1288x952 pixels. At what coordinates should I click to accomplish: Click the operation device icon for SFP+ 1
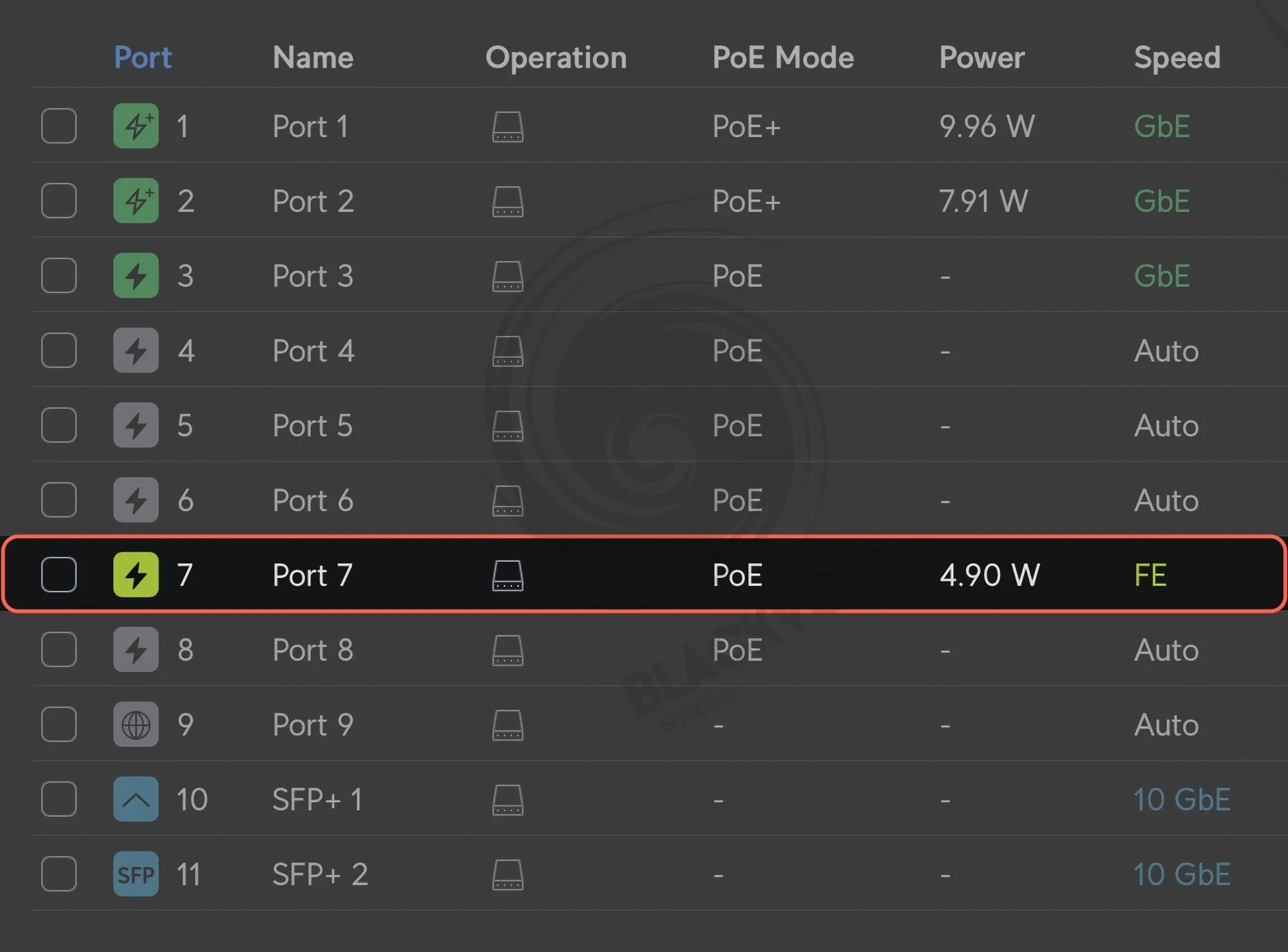[507, 800]
